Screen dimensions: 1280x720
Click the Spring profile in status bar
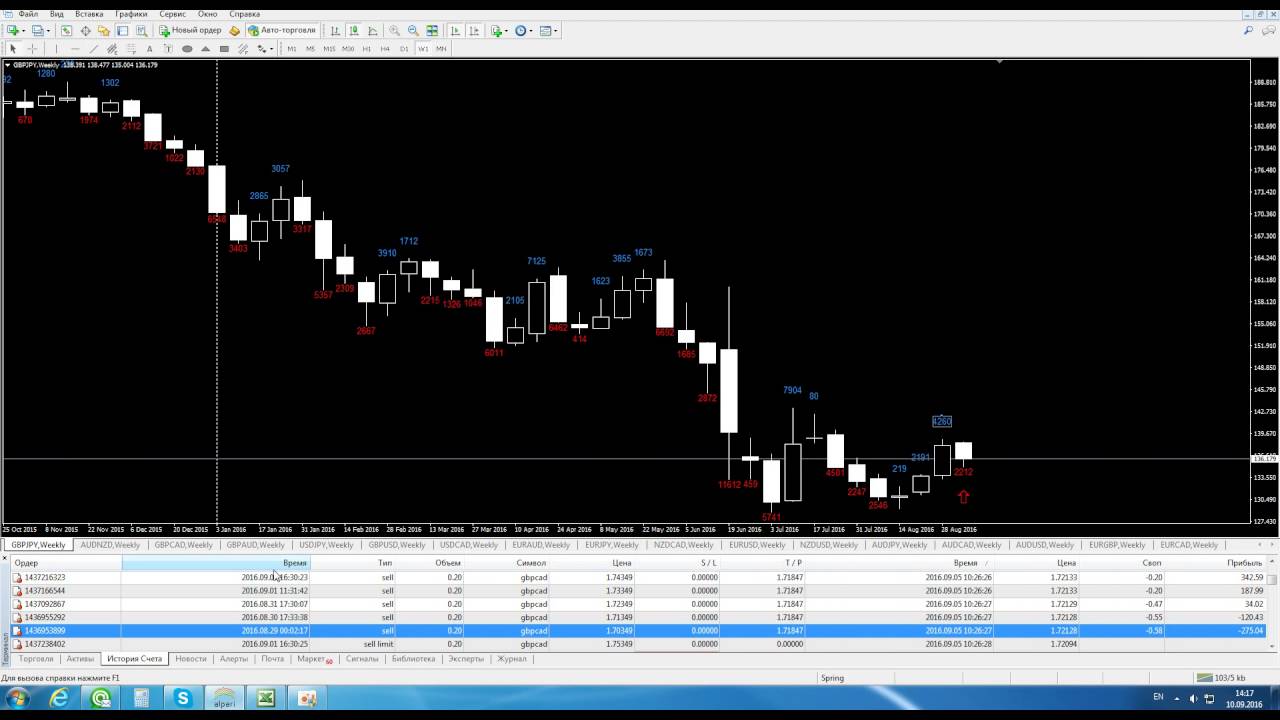tap(832, 678)
